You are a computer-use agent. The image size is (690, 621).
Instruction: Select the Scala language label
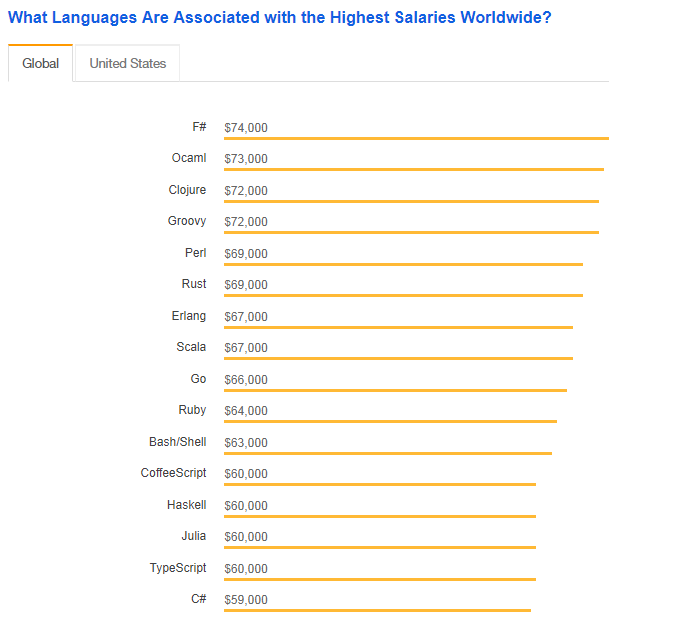pyautogui.click(x=191, y=347)
